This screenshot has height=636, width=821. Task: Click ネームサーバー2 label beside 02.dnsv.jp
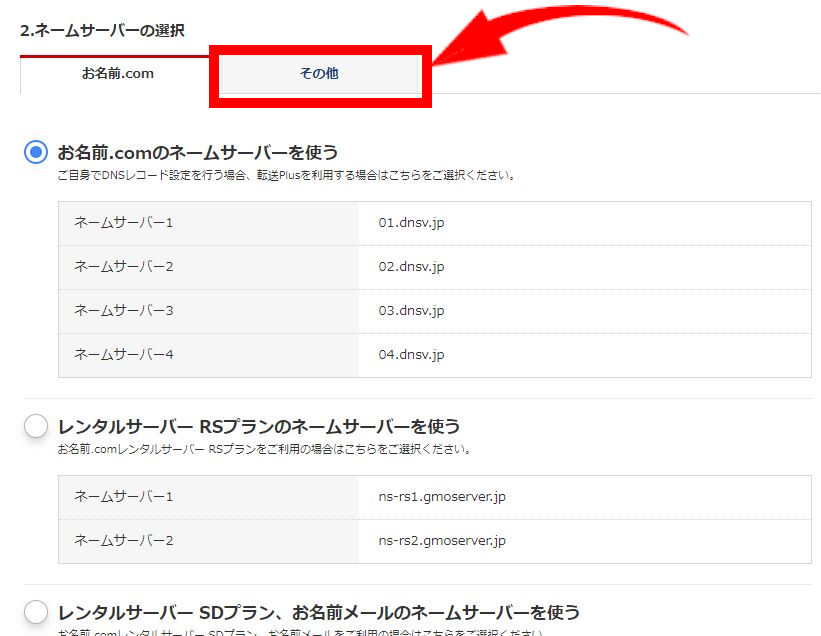click(124, 267)
